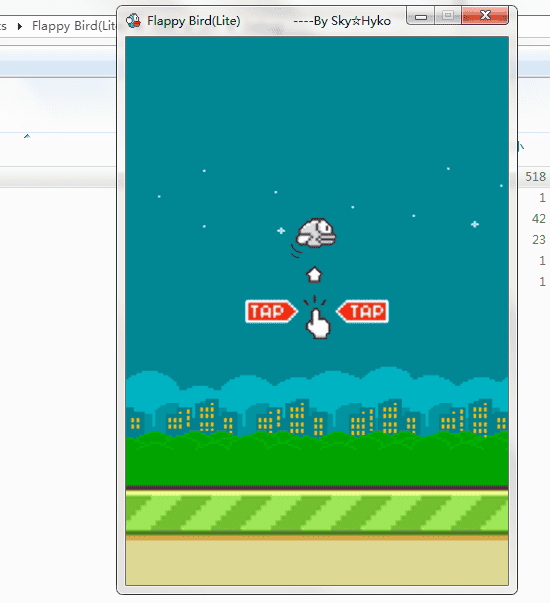This screenshot has width=550, height=603.
Task: Click the Flappy Bird app icon in title bar
Action: pos(133,21)
